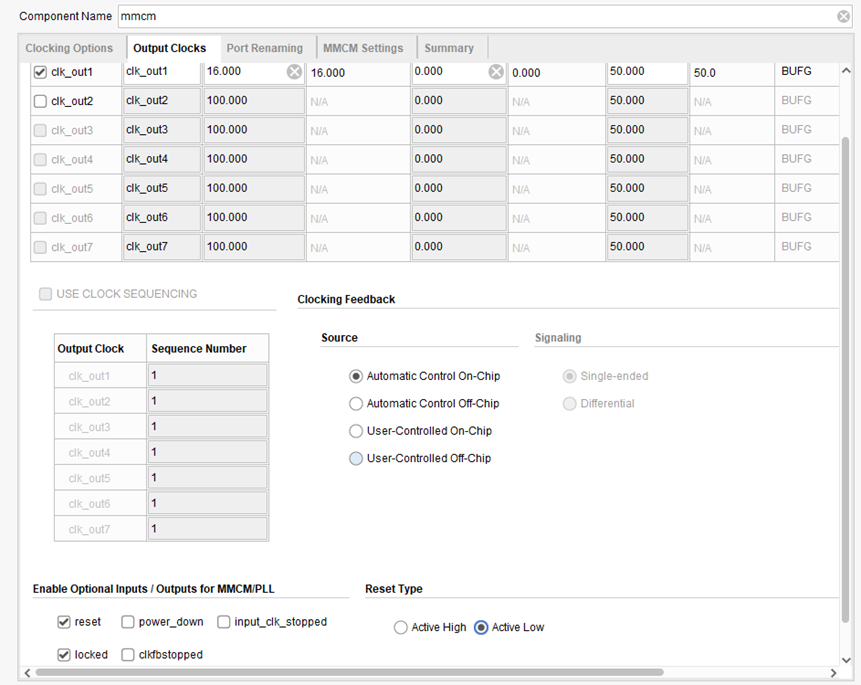This screenshot has height=685, width=861.
Task: Clear clk_out1 requested phase value
Action: (496, 72)
